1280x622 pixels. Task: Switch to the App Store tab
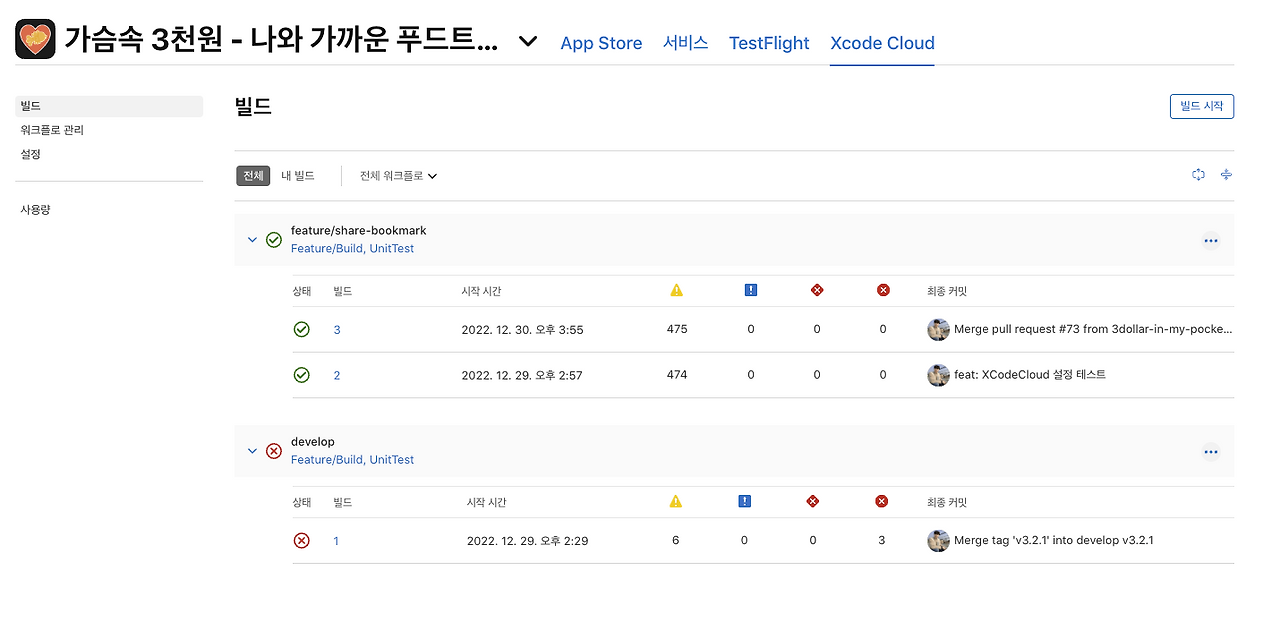click(601, 43)
